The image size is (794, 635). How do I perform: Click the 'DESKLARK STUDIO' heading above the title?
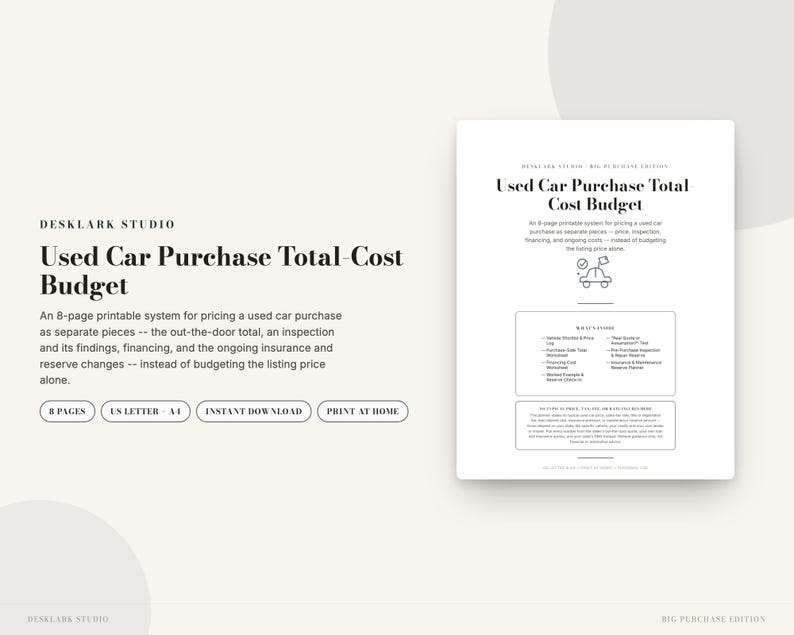pos(107,224)
